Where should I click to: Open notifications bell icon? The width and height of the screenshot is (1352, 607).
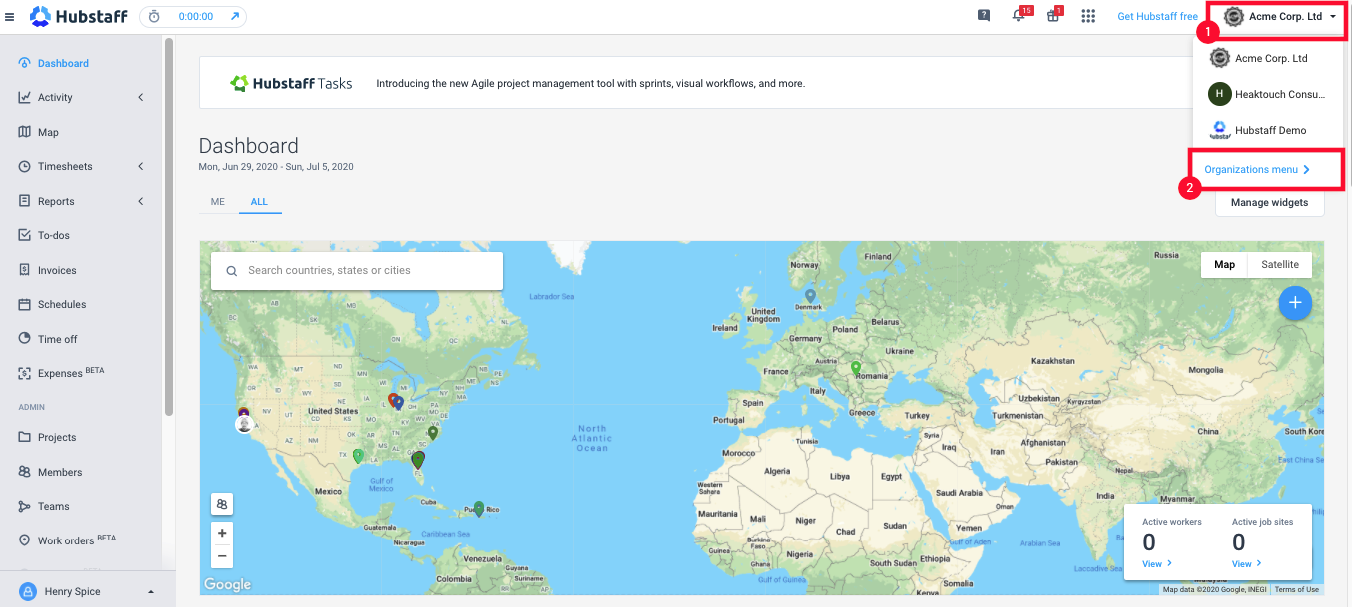[1019, 16]
